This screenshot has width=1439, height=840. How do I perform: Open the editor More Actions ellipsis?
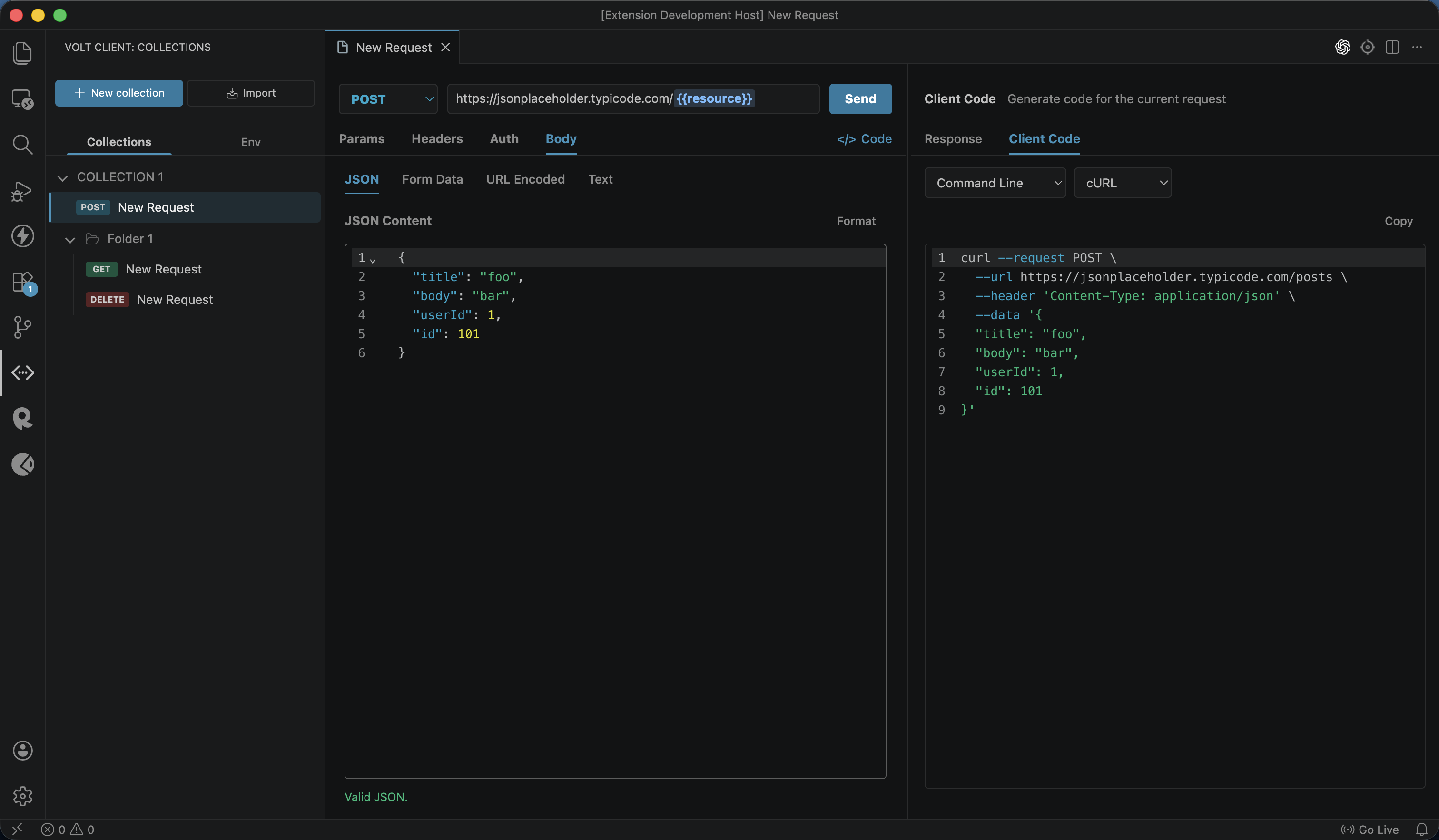tap(1417, 47)
